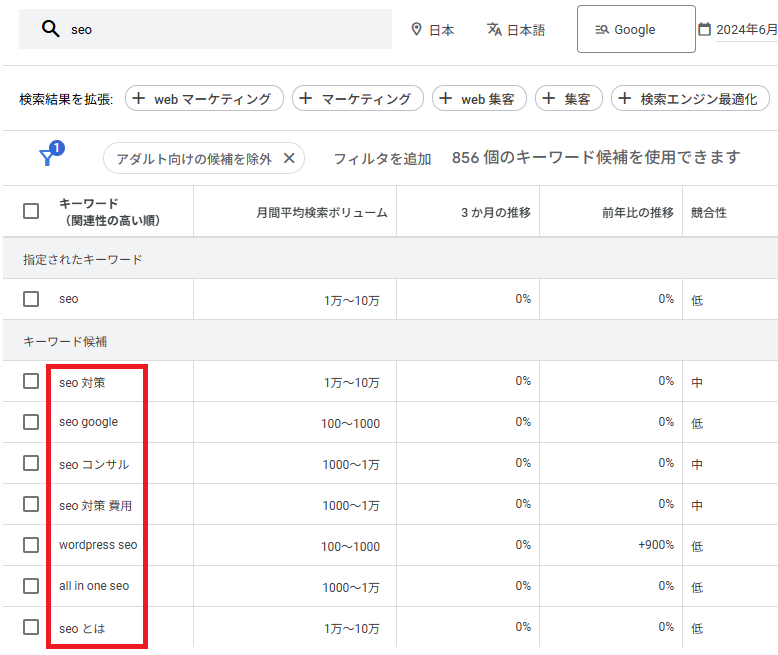Screen dimensions: 778x655
Task: Click フィルタを追加 to add a filter
Action: (382, 159)
